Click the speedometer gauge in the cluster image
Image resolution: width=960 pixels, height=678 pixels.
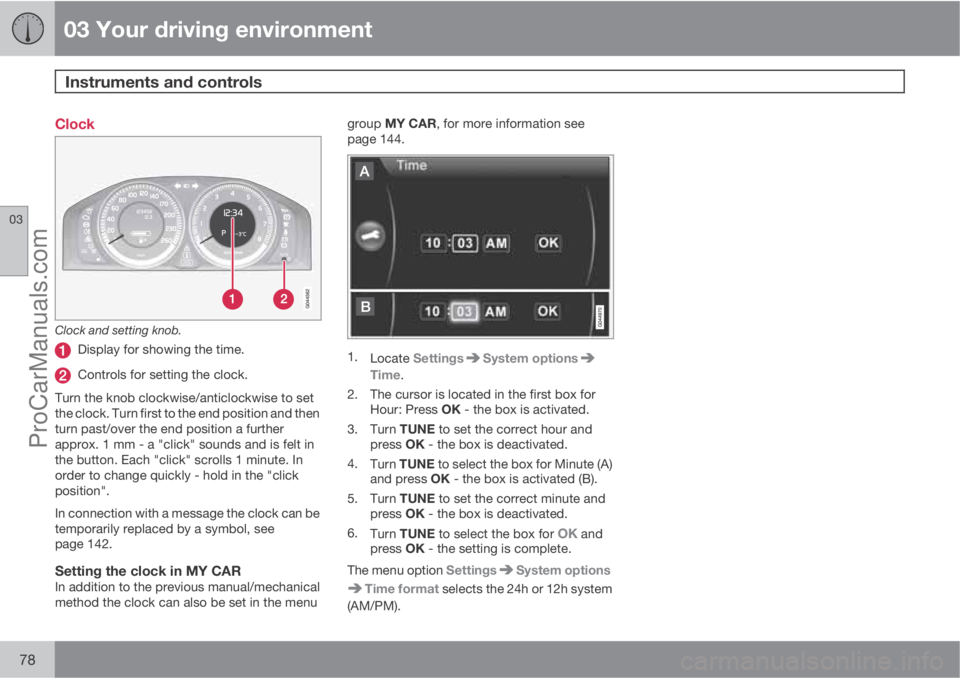(x=141, y=224)
